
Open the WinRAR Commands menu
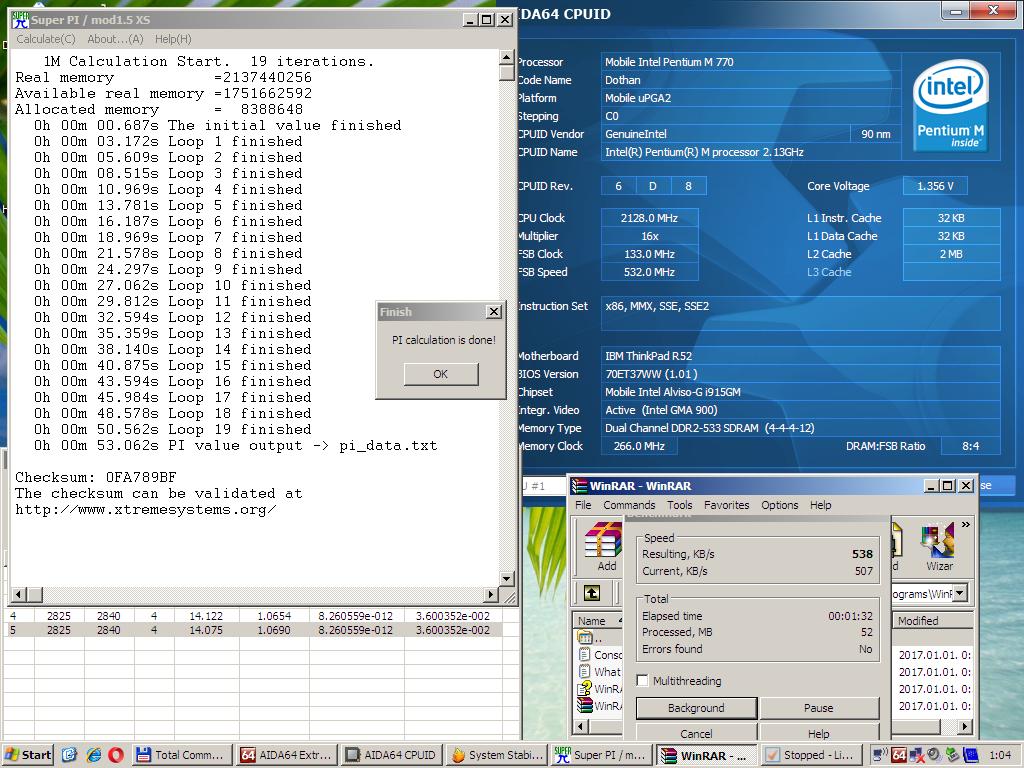(629, 505)
